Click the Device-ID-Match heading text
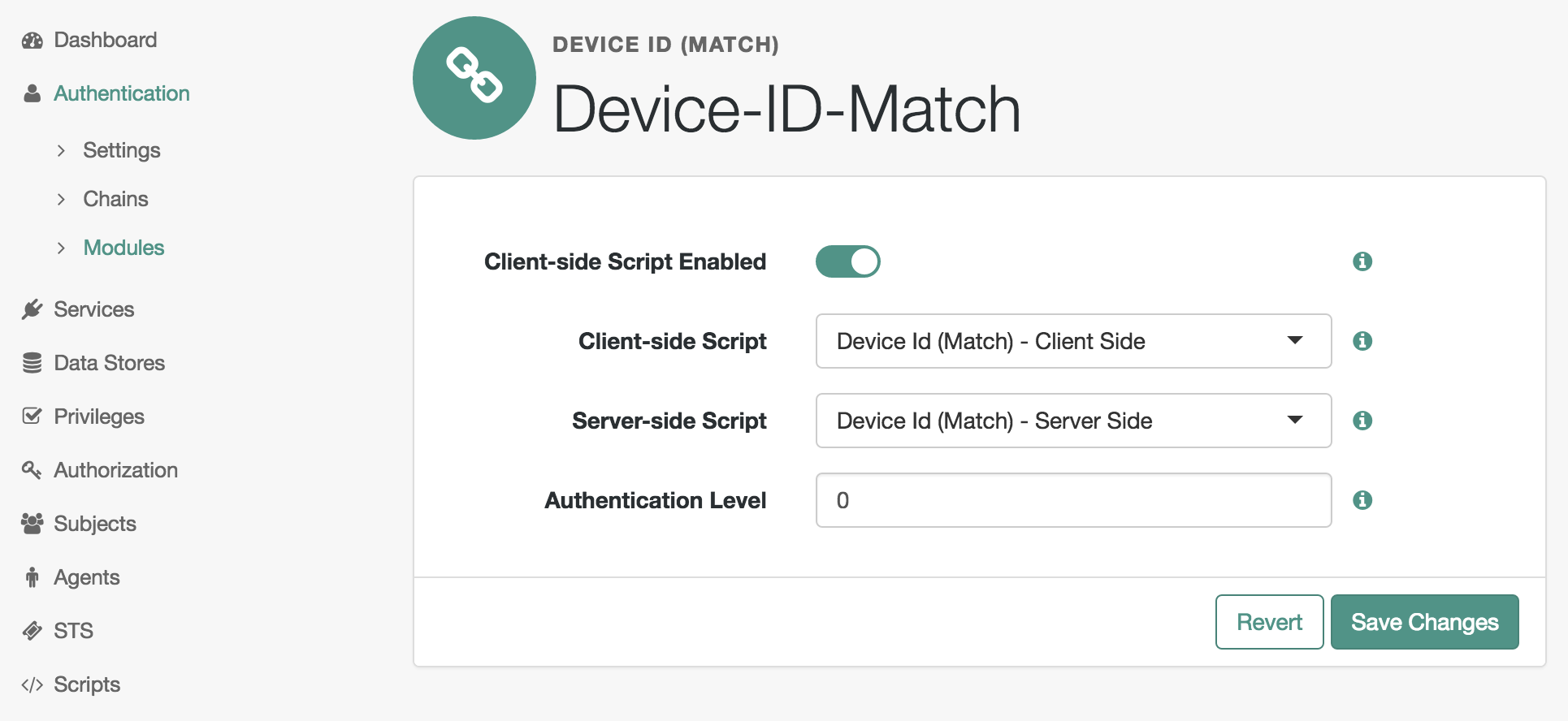The image size is (1568, 721). pos(786,109)
